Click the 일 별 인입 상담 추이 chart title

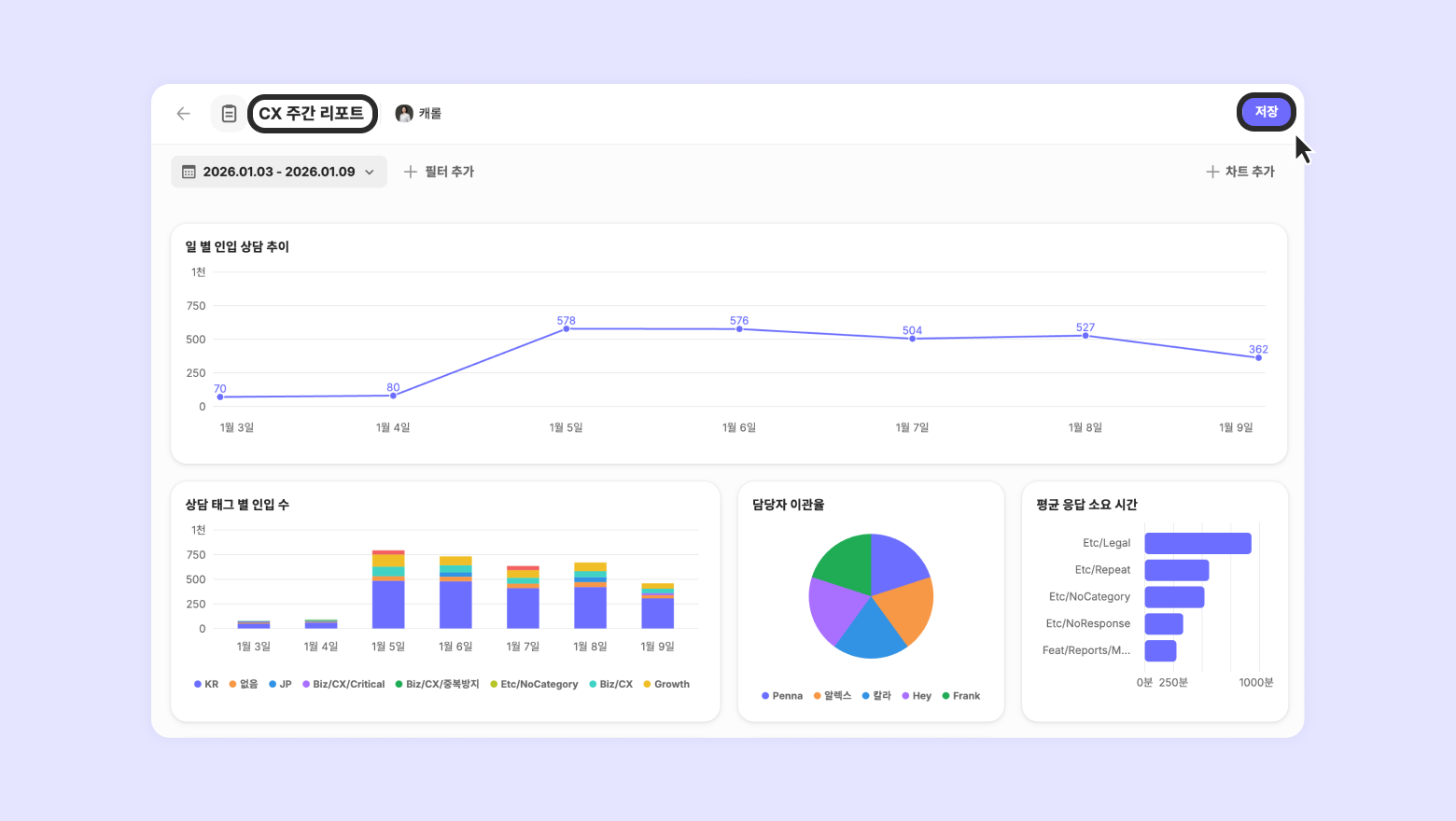click(x=237, y=246)
